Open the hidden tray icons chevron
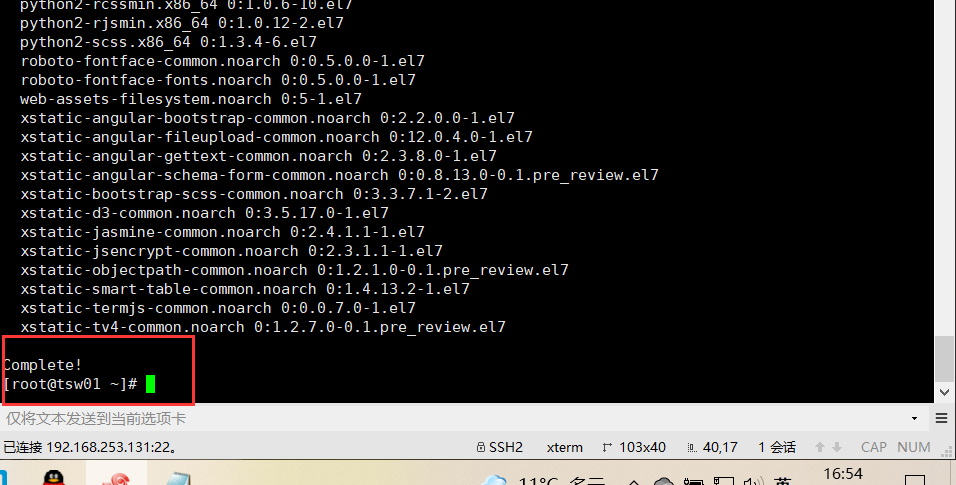Image resolution: width=956 pixels, height=485 pixels. pyautogui.click(x=633, y=481)
